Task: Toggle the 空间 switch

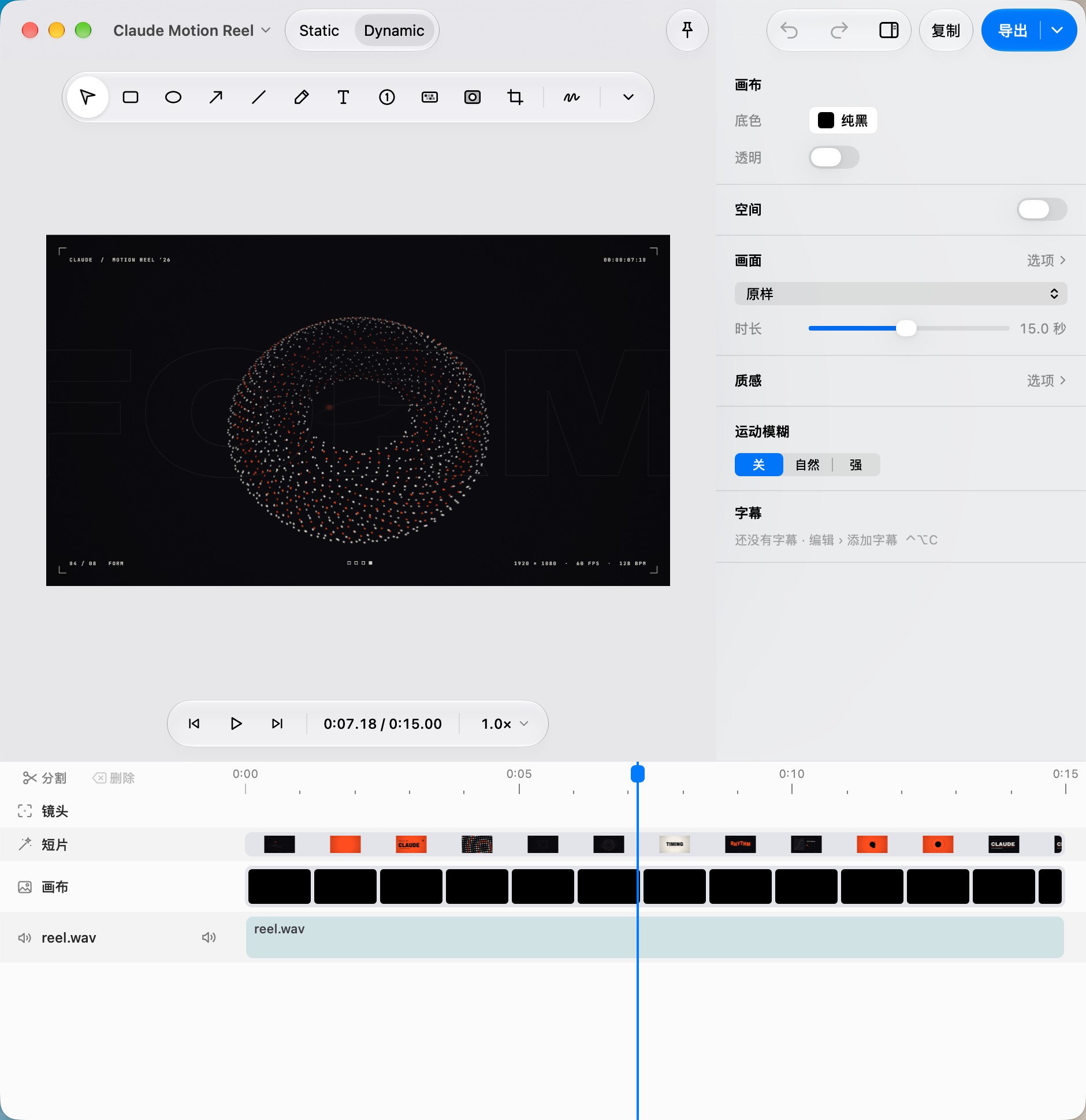Action: click(x=1042, y=209)
